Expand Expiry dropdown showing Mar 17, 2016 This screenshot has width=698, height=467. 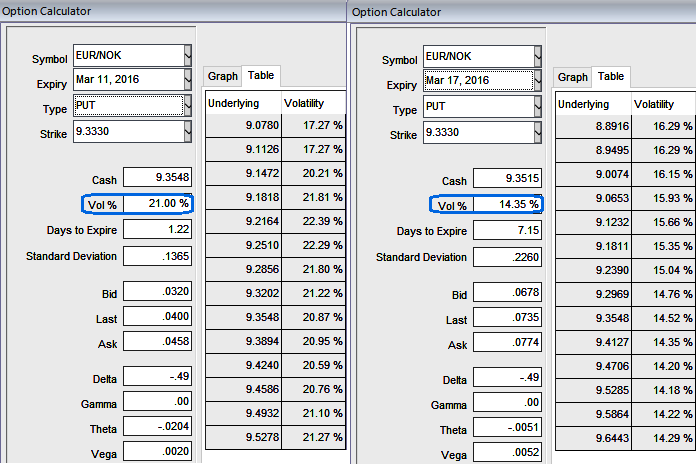(537, 81)
